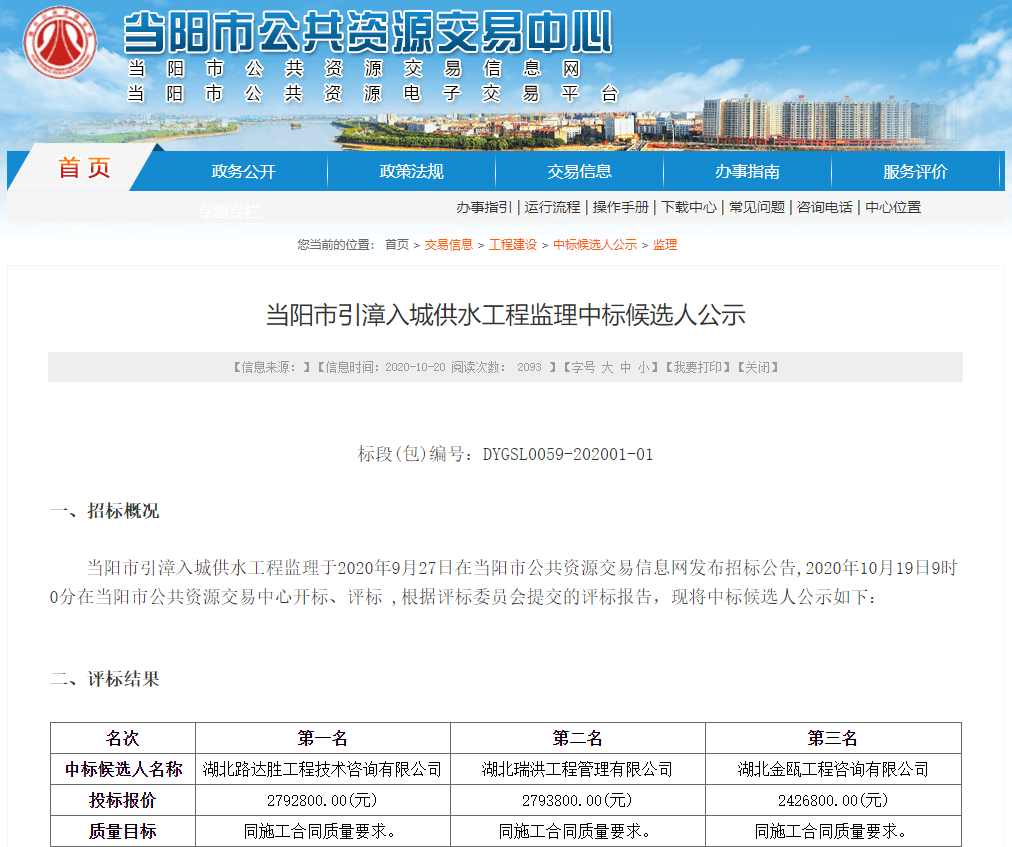View 咨询电话 contact link
This screenshot has width=1012, height=847.
pos(825,207)
